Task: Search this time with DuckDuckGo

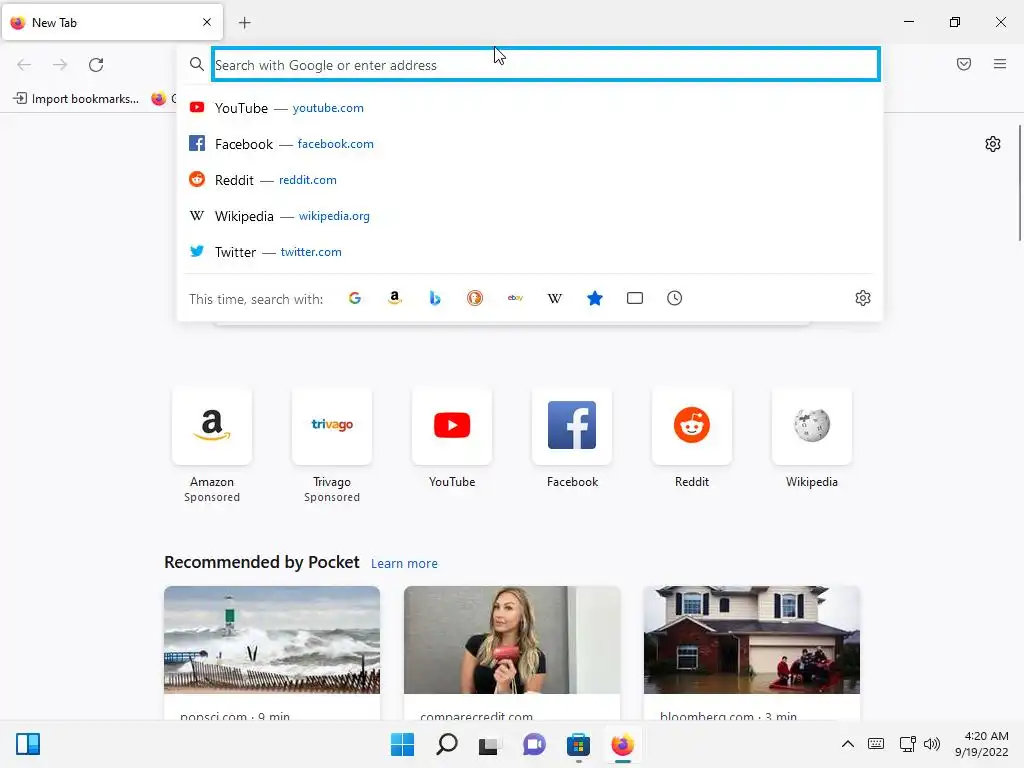Action: coord(475,298)
